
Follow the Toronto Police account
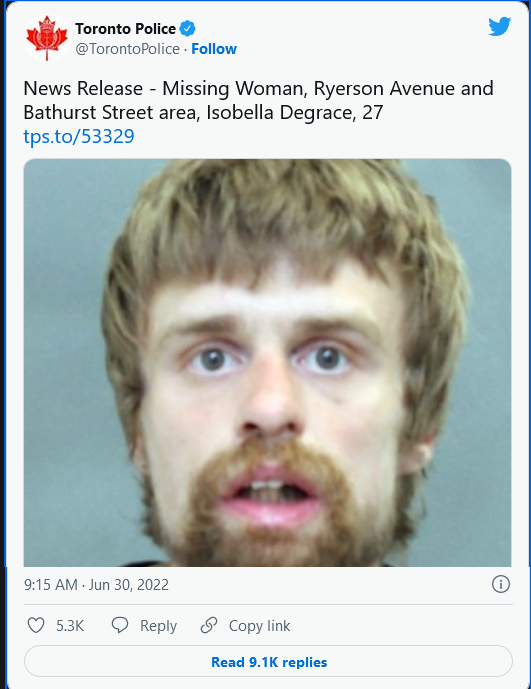click(x=214, y=49)
